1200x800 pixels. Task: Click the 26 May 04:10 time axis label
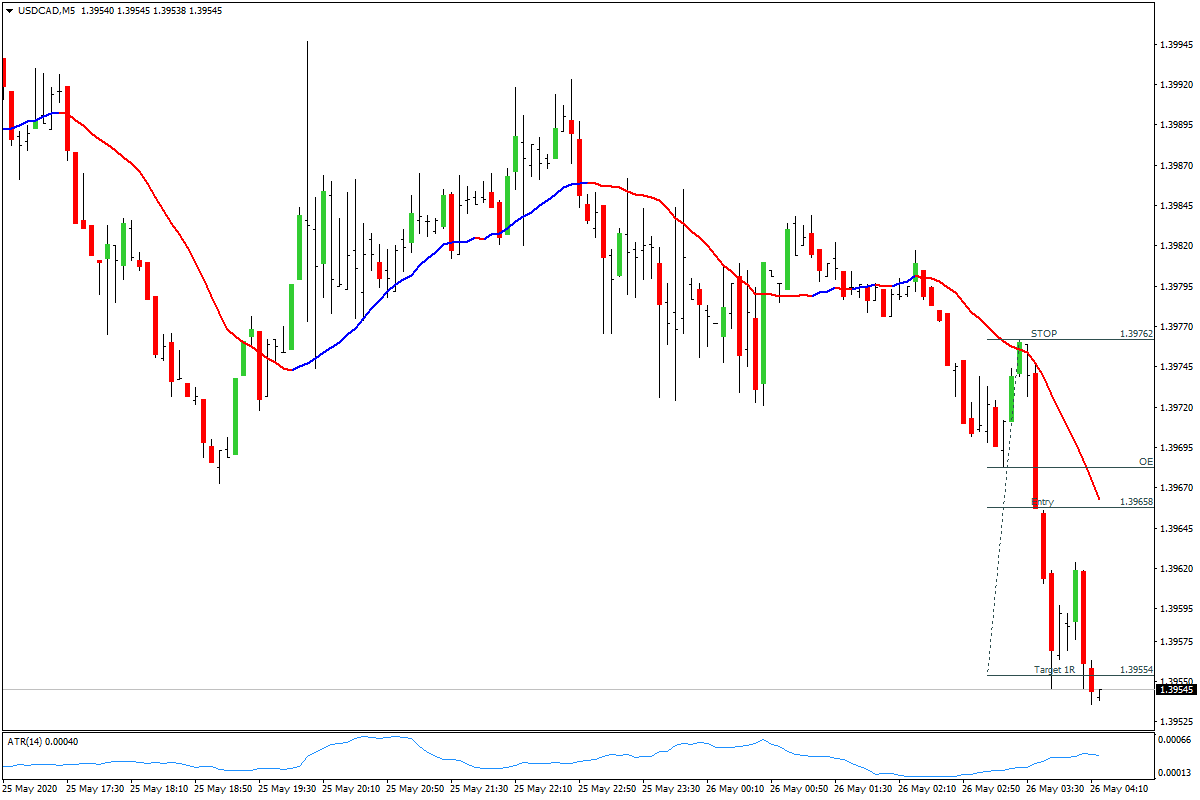pos(1120,786)
